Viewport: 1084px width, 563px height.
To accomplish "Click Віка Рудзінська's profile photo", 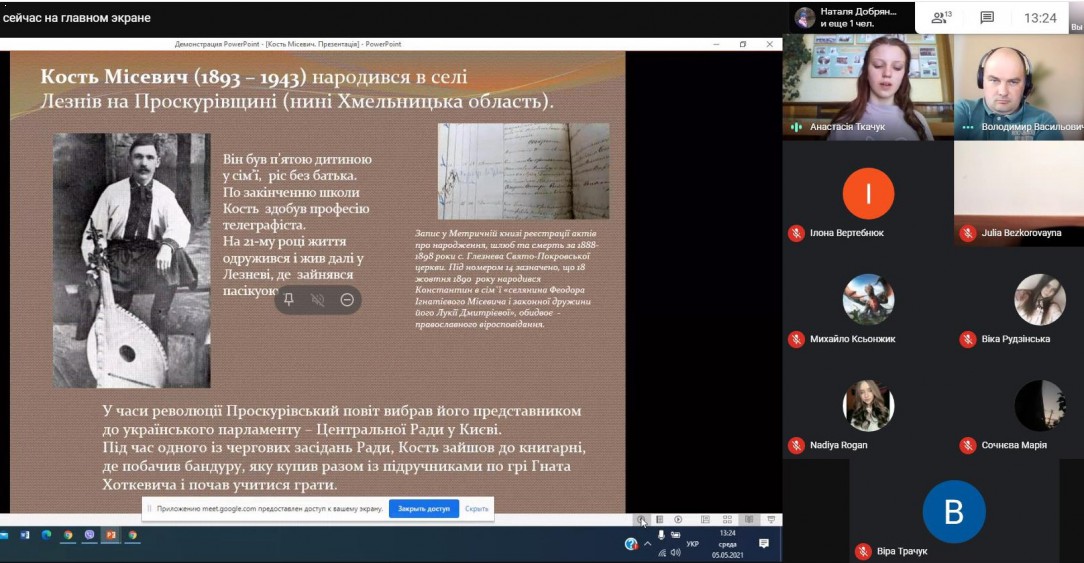I will click(x=1040, y=299).
